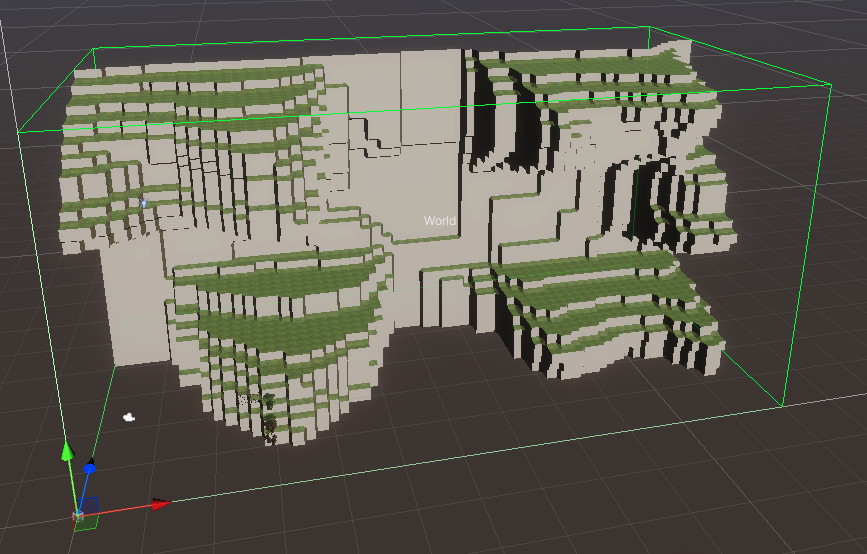Click the blue Z-axis arrow of the move gizmo
This screenshot has width=867, height=554.
89,468
